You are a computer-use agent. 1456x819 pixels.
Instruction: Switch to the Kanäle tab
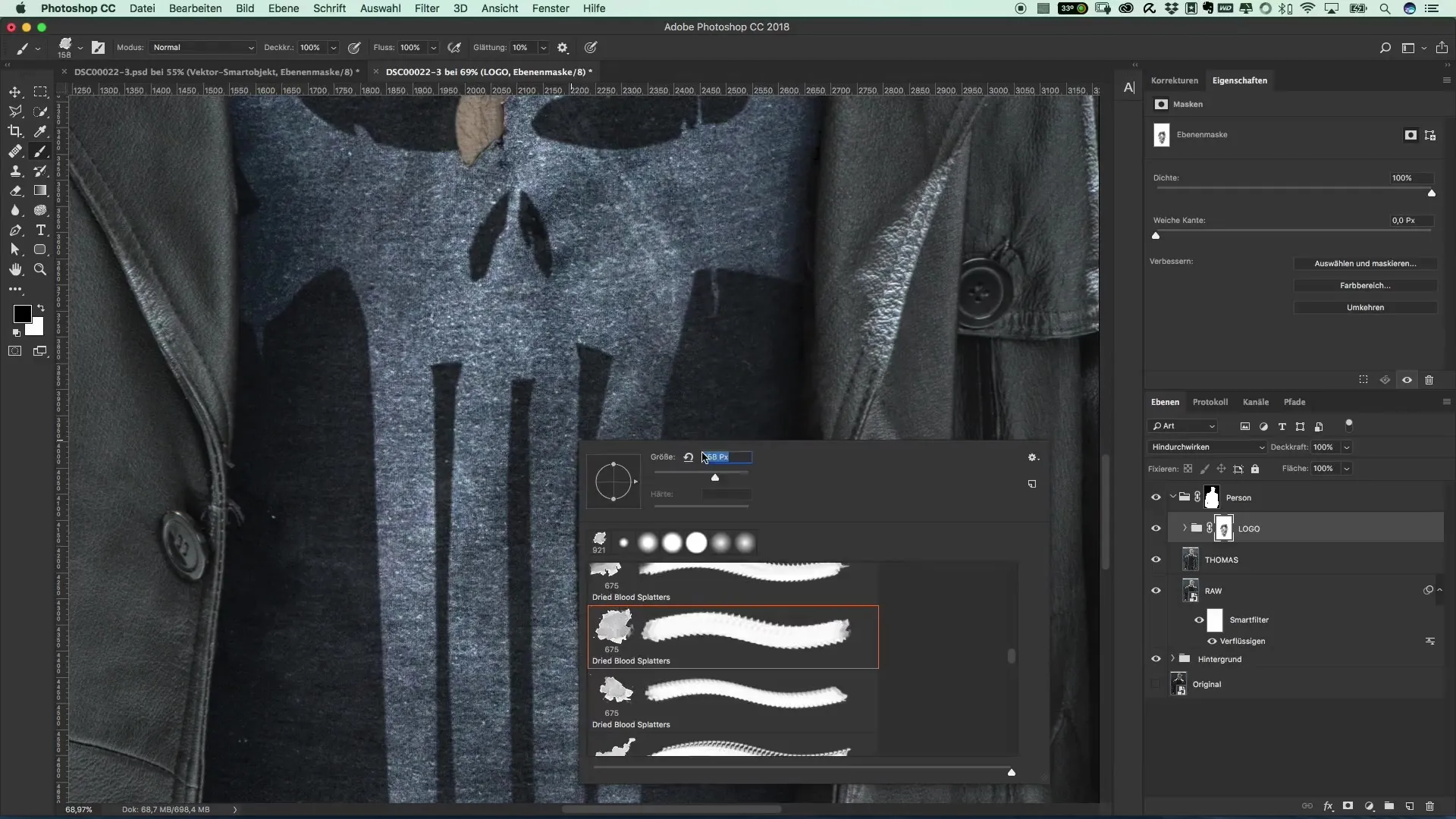[x=1256, y=402]
